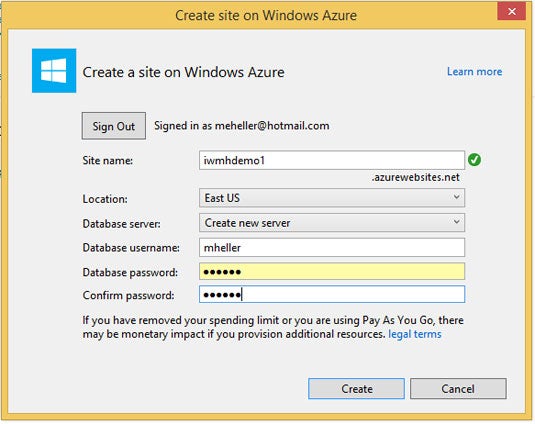Image resolution: width=535 pixels, height=424 pixels.
Task: Click the Database password field
Action: tap(332, 272)
